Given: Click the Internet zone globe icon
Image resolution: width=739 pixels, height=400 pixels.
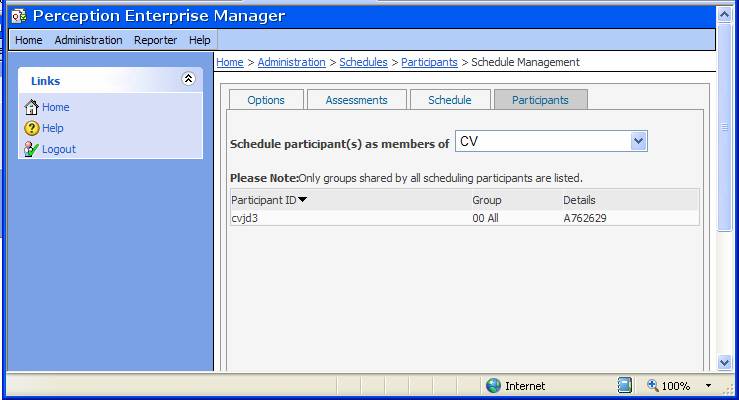Looking at the screenshot, I should pos(493,386).
